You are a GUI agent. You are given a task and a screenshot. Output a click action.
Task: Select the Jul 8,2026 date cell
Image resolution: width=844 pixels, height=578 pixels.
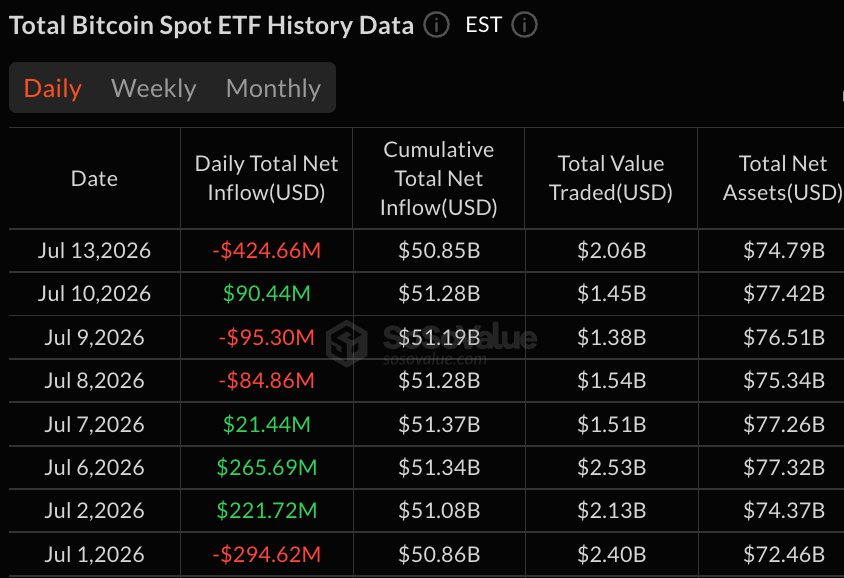pos(94,381)
